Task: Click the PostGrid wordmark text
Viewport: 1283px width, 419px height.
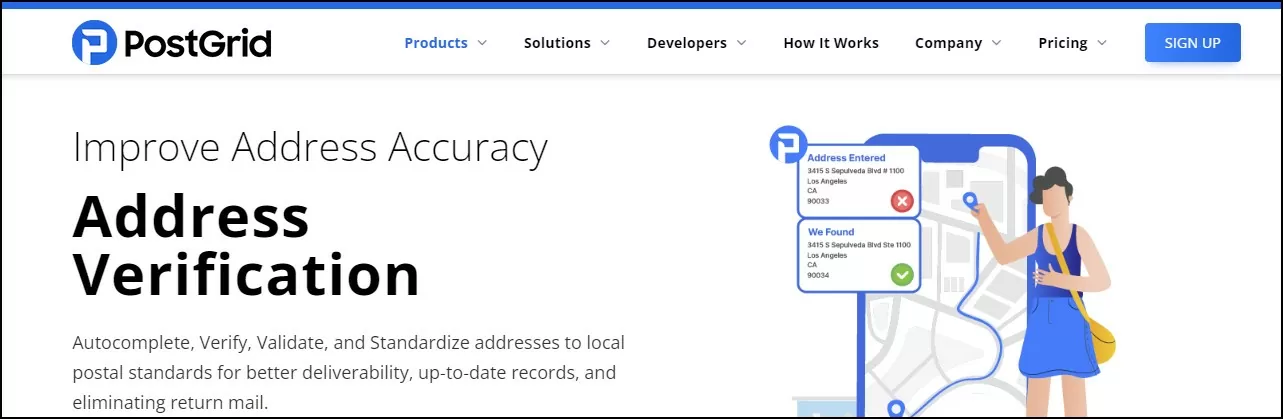Action: pos(197,44)
